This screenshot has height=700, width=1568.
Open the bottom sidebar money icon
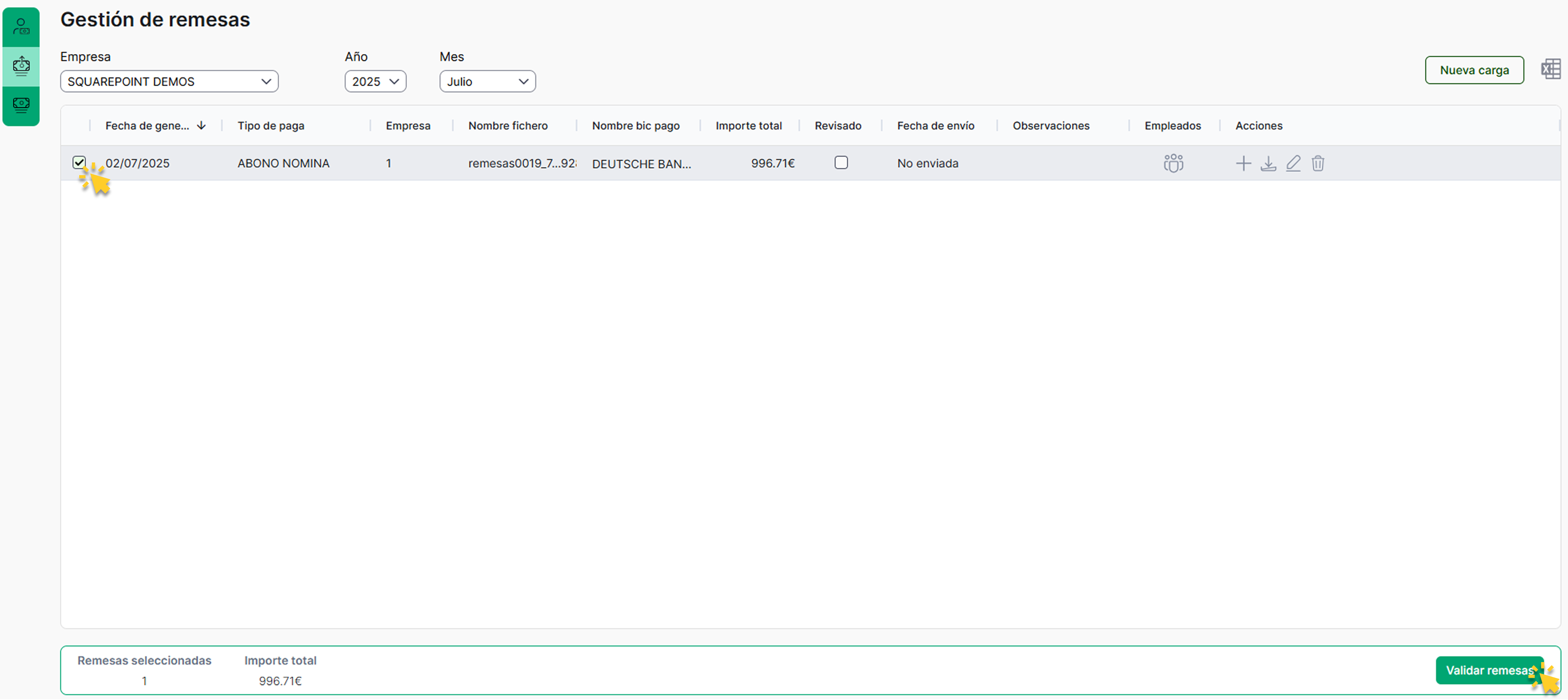21,105
